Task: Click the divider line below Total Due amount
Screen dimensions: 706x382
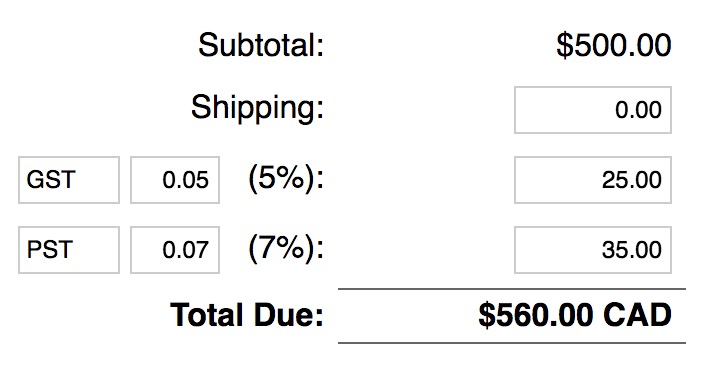Action: click(x=512, y=343)
